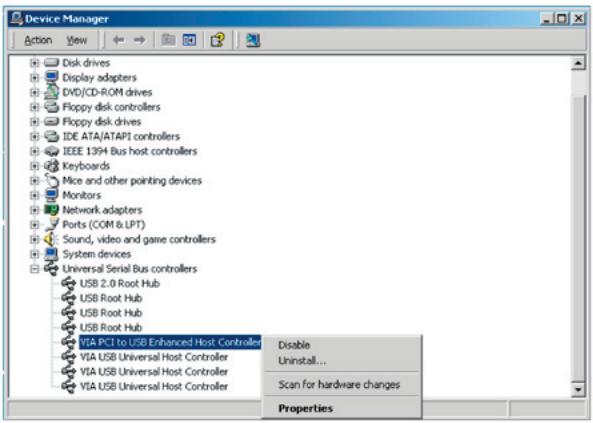Click the Floppy disk drives icon
593x423 pixels.
click(51, 121)
